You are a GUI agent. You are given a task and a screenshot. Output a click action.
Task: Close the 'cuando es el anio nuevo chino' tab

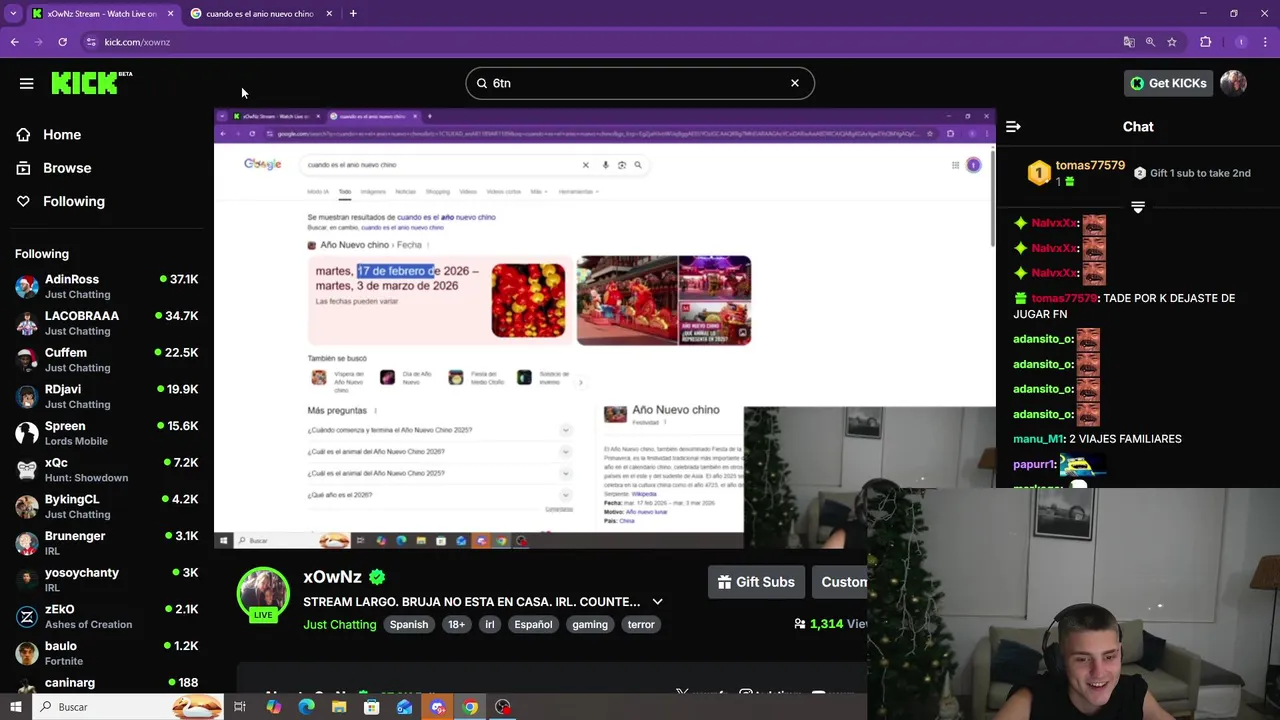(329, 14)
